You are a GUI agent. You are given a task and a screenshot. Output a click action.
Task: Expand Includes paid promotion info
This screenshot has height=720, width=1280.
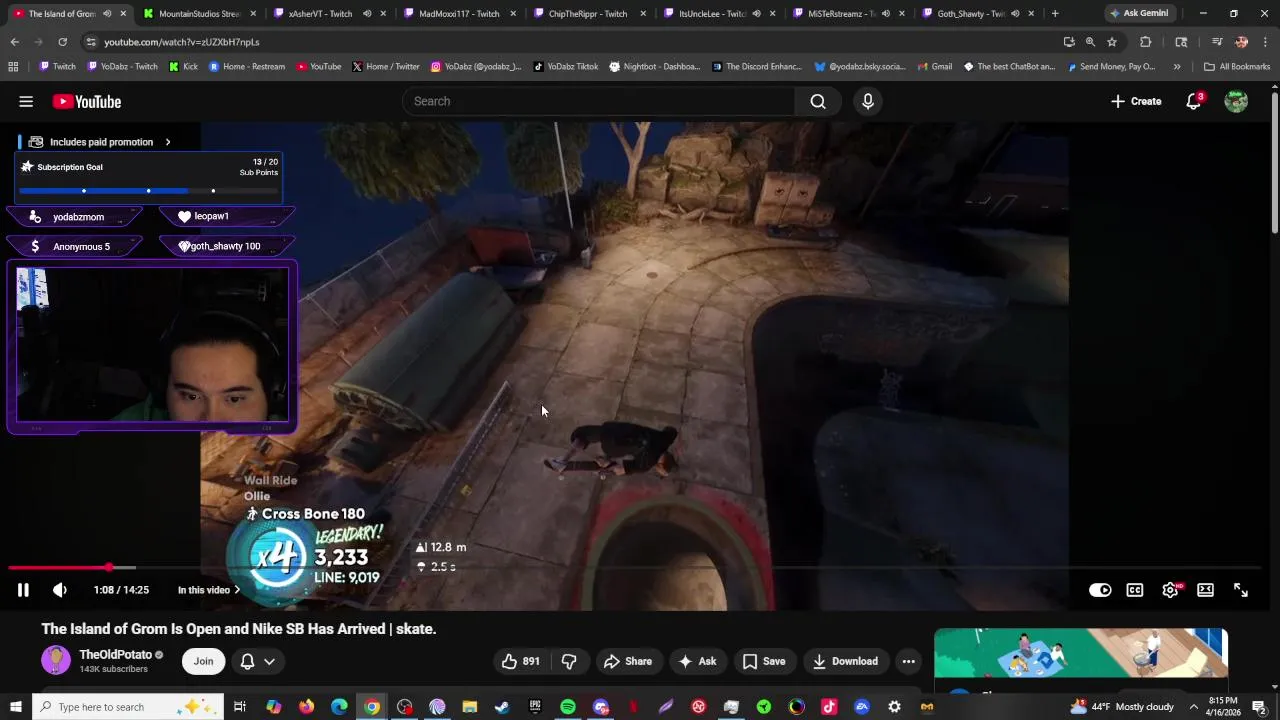click(168, 142)
